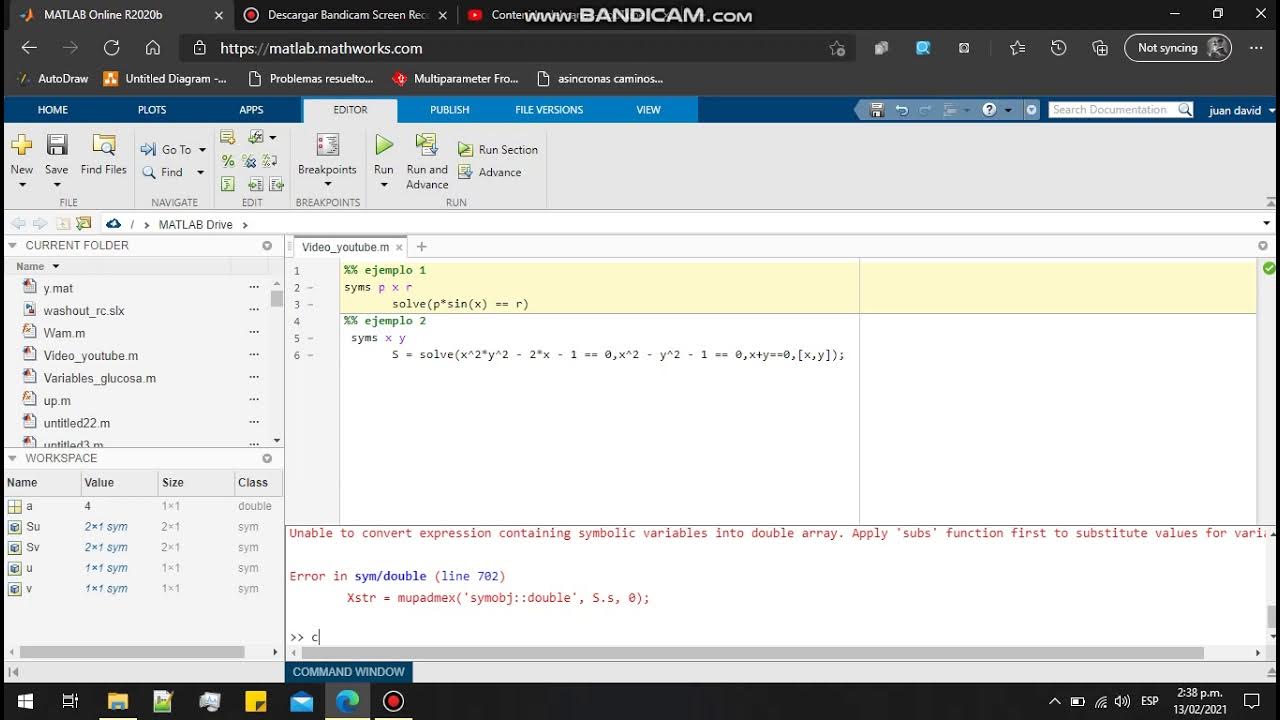Click the Run and Advance icon
This screenshot has width=1280, height=720.
click(x=427, y=145)
